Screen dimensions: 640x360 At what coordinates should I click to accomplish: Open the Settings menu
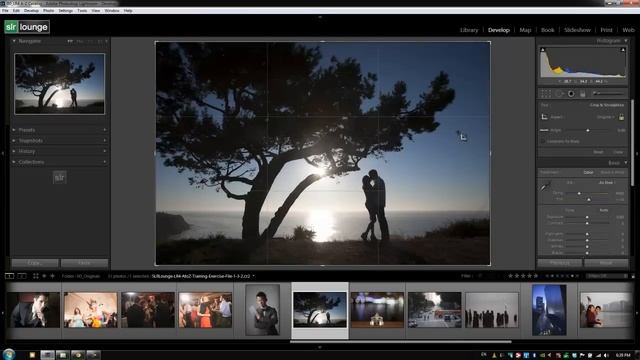(65, 11)
